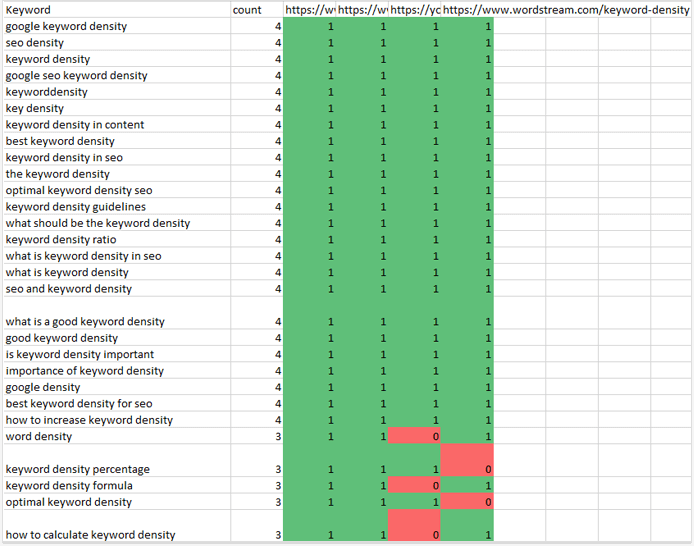Click "what should be the keyword density" cell
Screen dimensions: 694x546
coord(117,223)
